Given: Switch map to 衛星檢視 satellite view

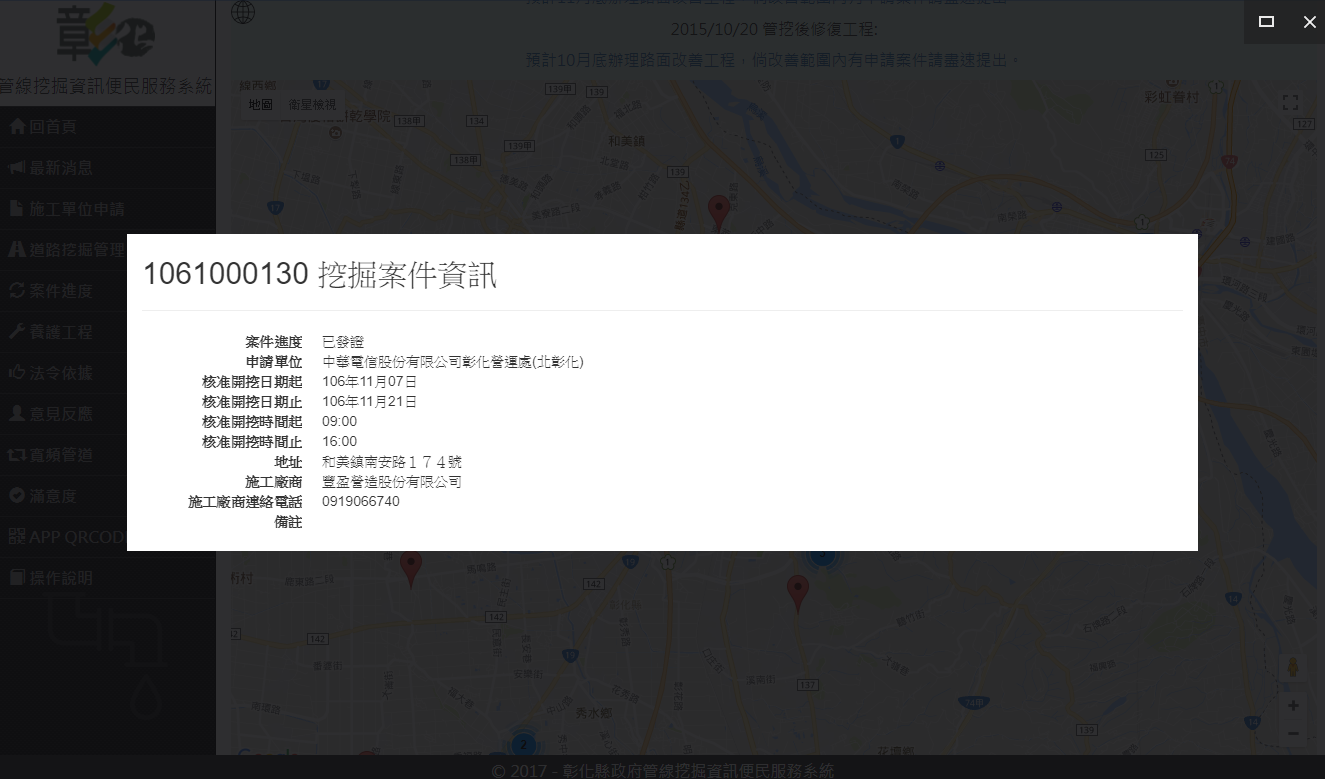Looking at the screenshot, I should [312, 105].
